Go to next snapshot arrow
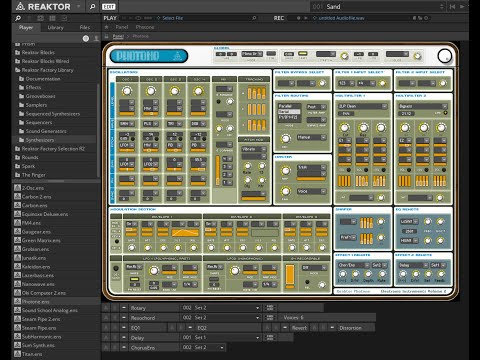The image size is (480, 360). point(462,6)
